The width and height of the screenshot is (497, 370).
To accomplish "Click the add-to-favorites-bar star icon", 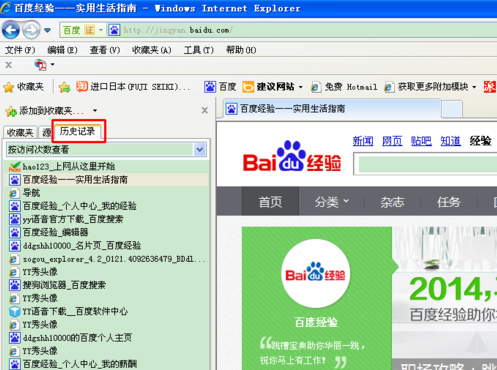I will (x=64, y=87).
